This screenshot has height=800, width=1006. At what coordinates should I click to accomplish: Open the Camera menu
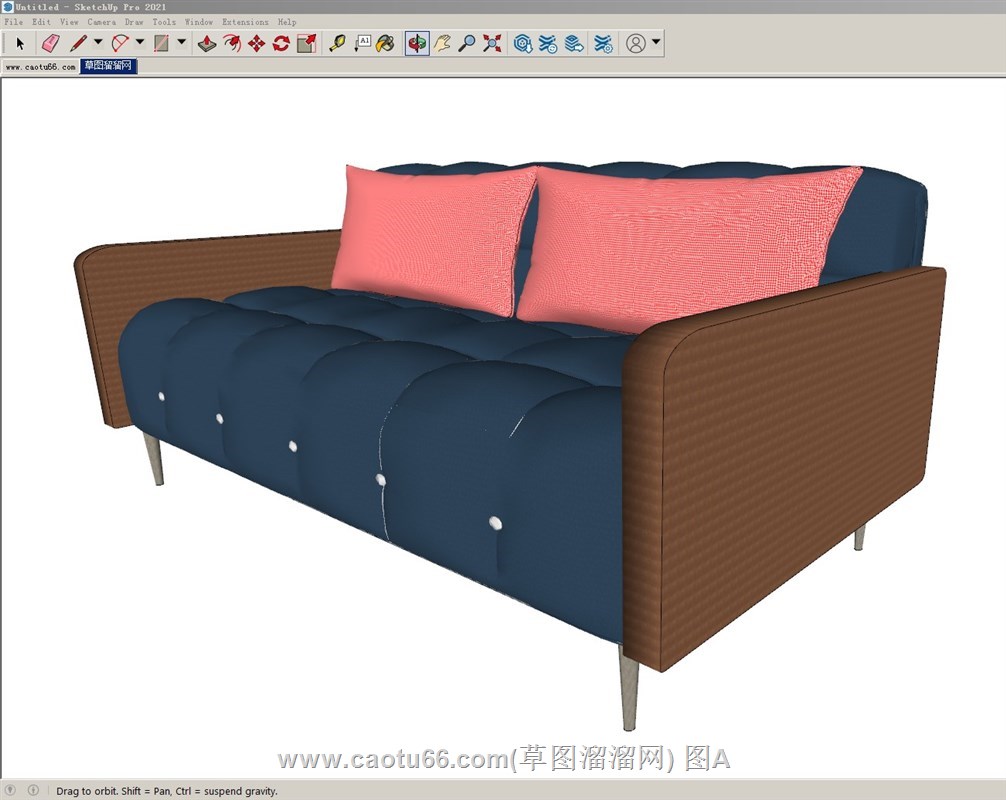pos(101,22)
